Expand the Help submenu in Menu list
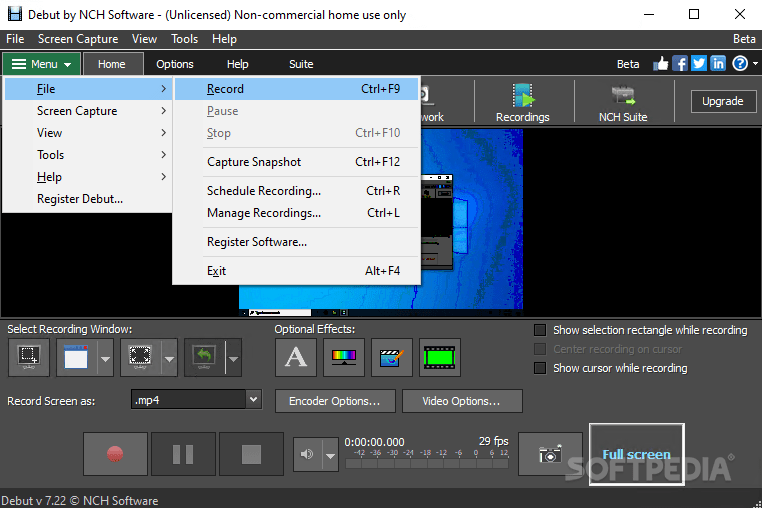Image resolution: width=762 pixels, height=508 pixels. (x=87, y=177)
